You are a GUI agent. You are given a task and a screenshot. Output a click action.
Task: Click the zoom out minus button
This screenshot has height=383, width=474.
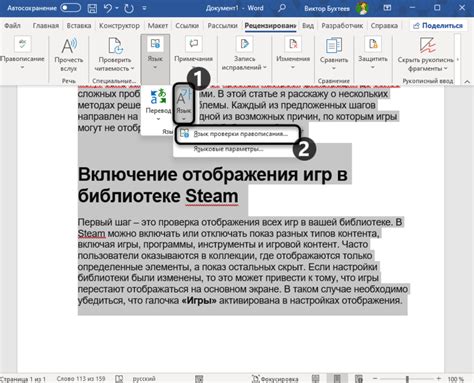375,379
